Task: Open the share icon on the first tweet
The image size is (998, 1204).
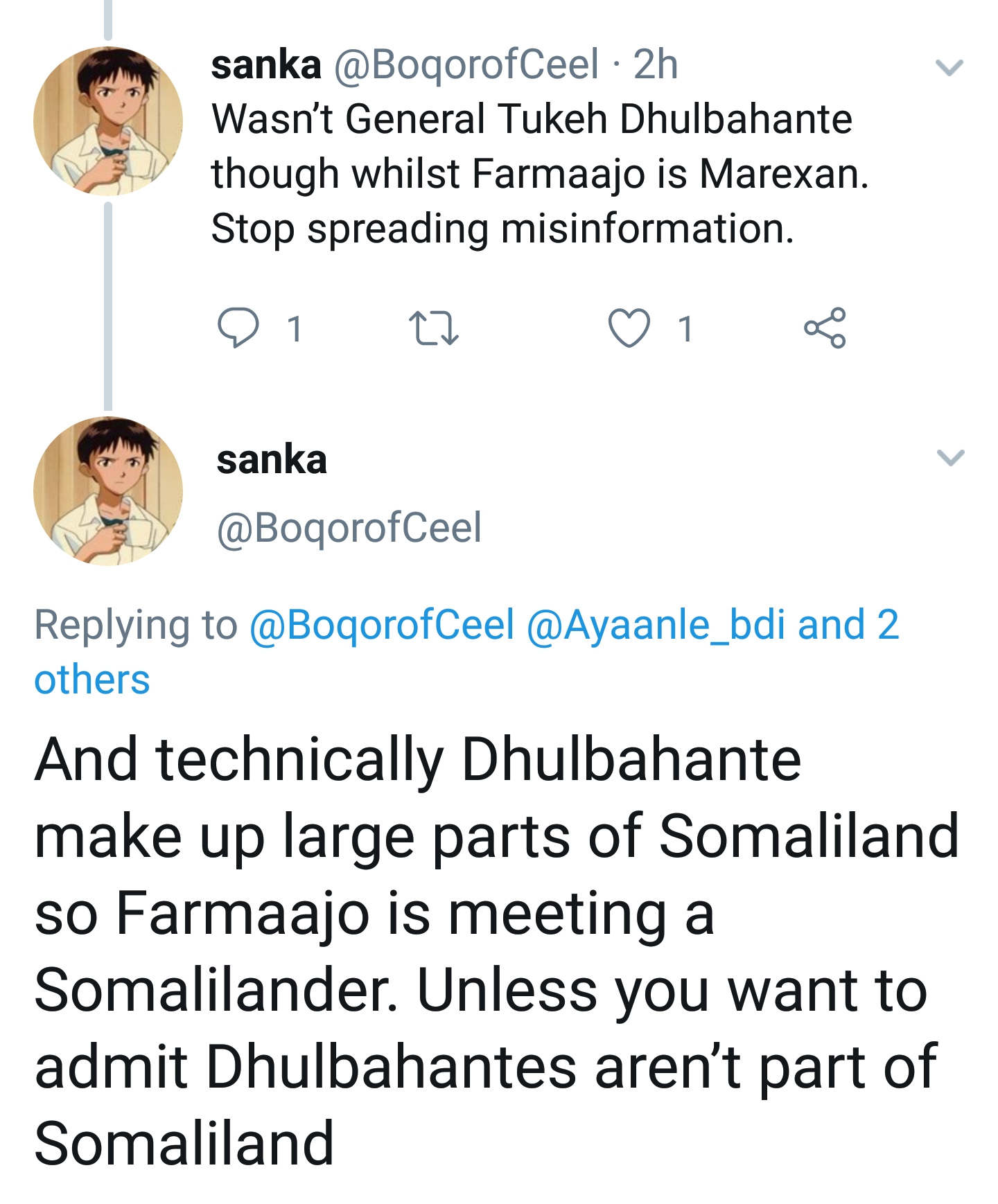Action: tap(825, 328)
